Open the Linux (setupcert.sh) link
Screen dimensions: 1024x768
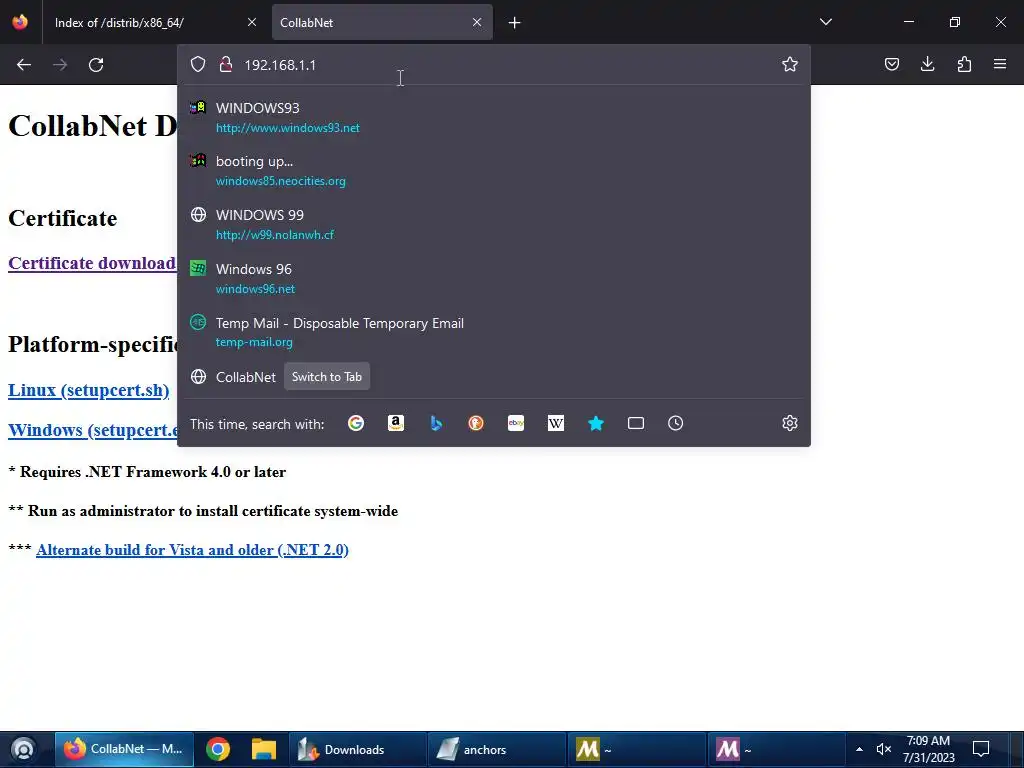click(x=89, y=390)
